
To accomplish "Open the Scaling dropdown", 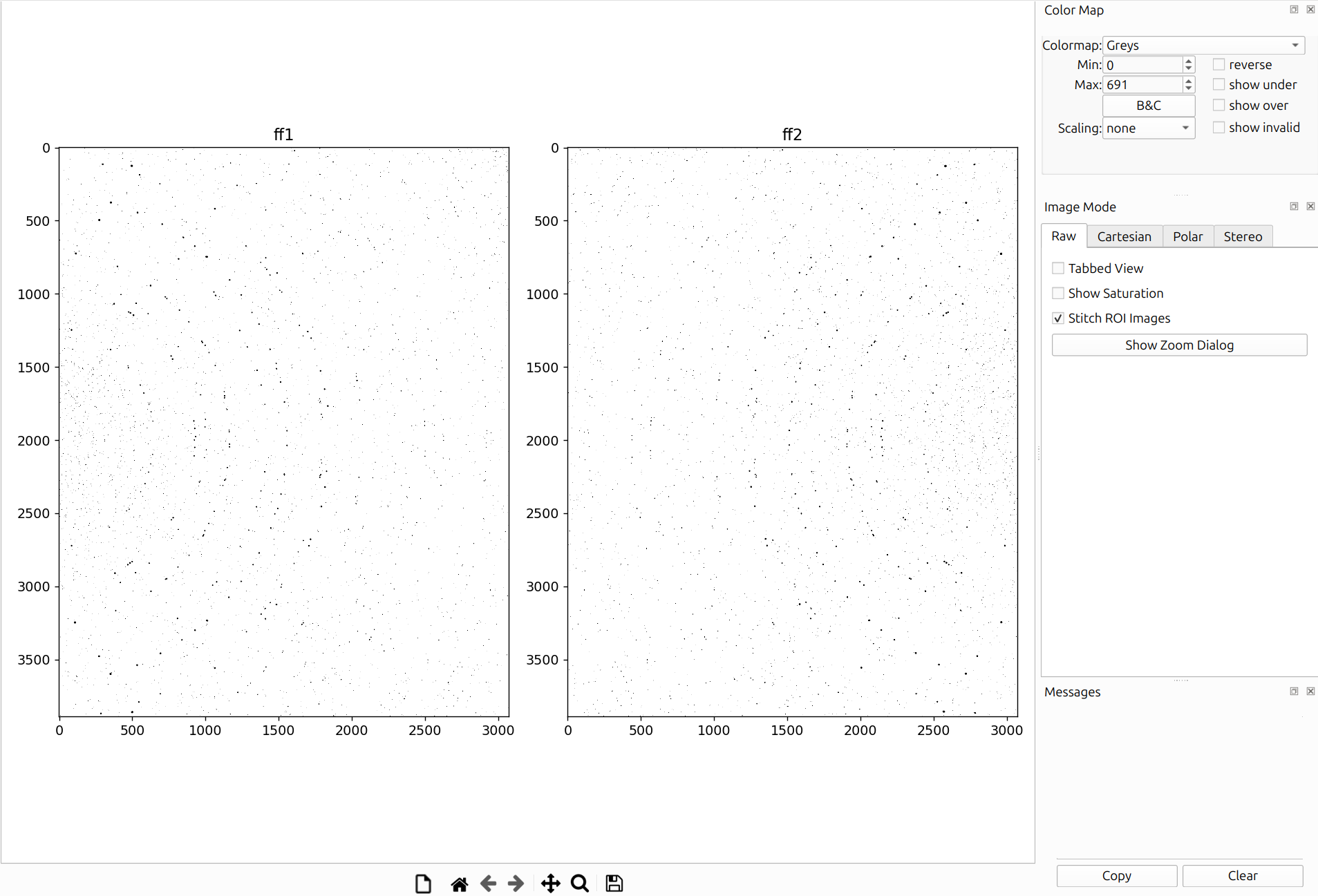I will [x=1149, y=128].
